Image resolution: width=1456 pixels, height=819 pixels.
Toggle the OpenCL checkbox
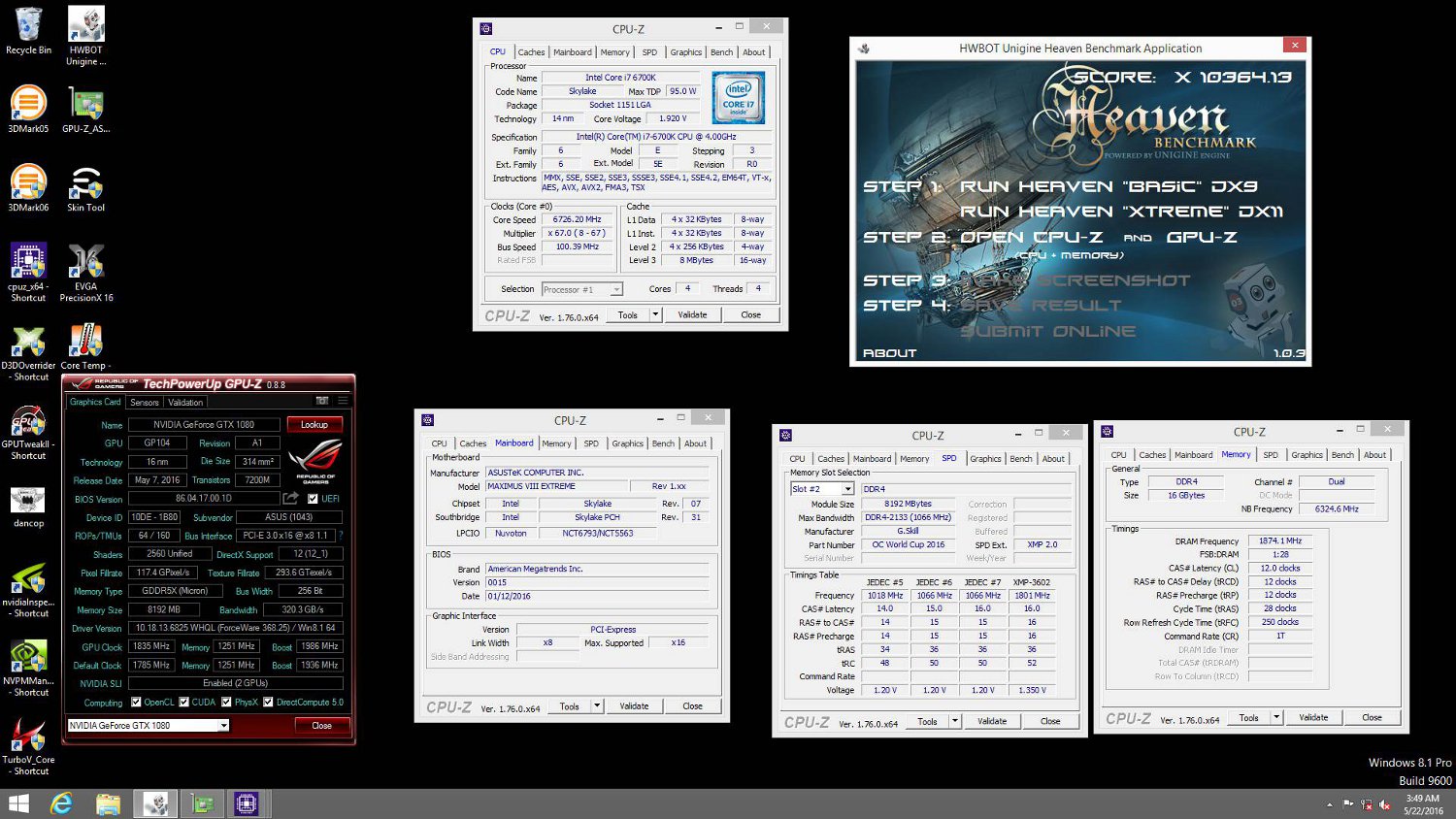(x=136, y=702)
